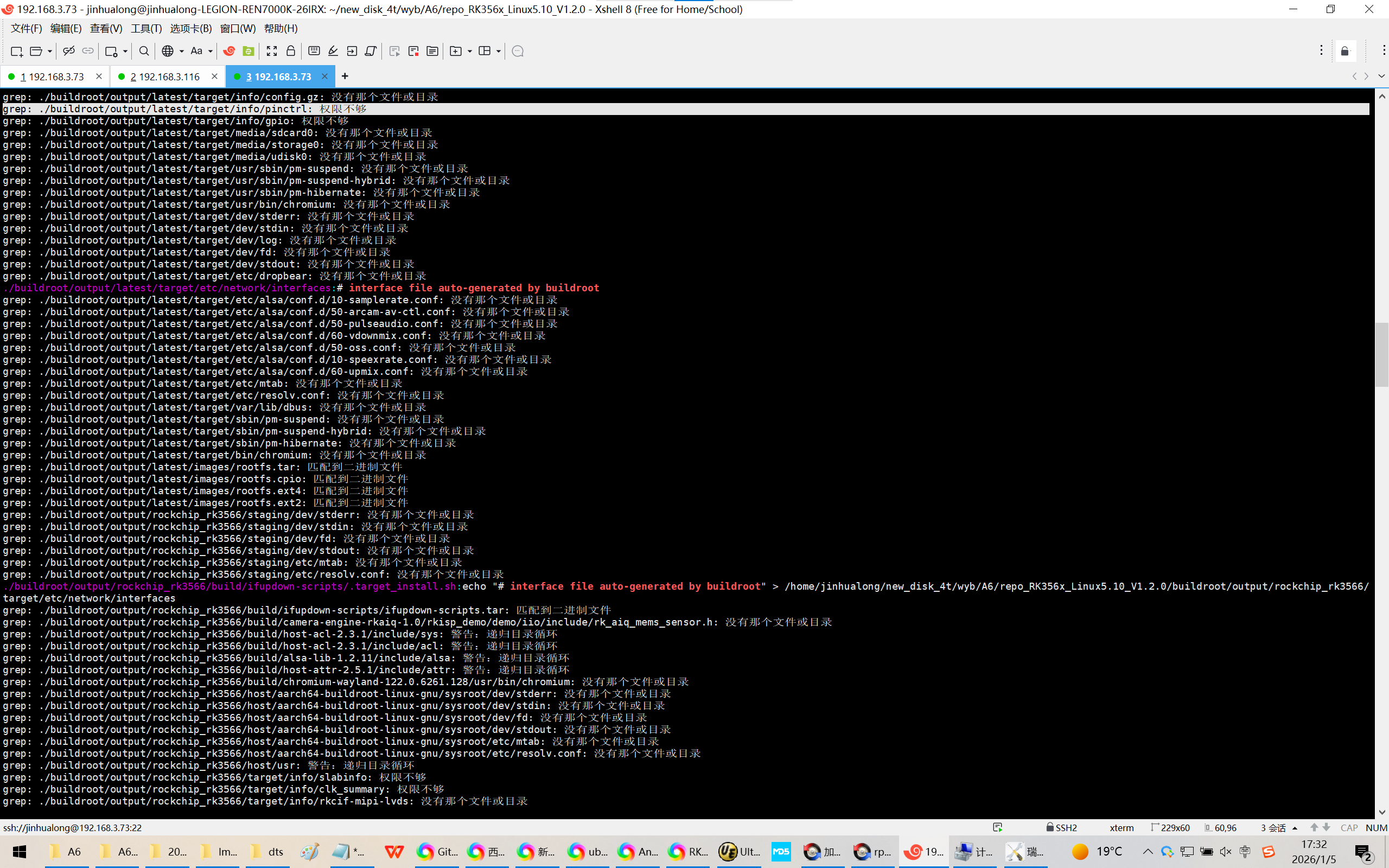Click the highlighter pen toolbar icon
The height and width of the screenshot is (868, 1389).
tap(333, 51)
